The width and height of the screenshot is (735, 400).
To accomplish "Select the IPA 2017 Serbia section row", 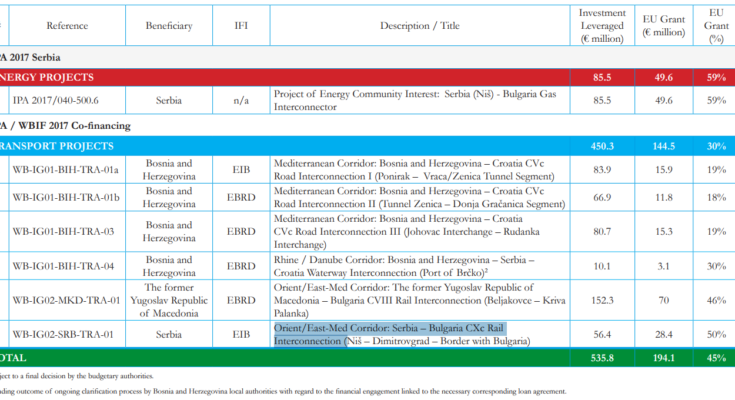I will click(368, 57).
